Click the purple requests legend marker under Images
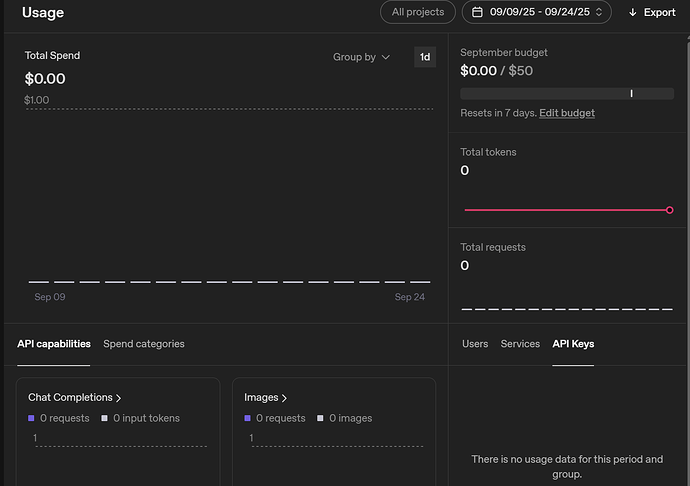The width and height of the screenshot is (690, 486). [x=248, y=418]
